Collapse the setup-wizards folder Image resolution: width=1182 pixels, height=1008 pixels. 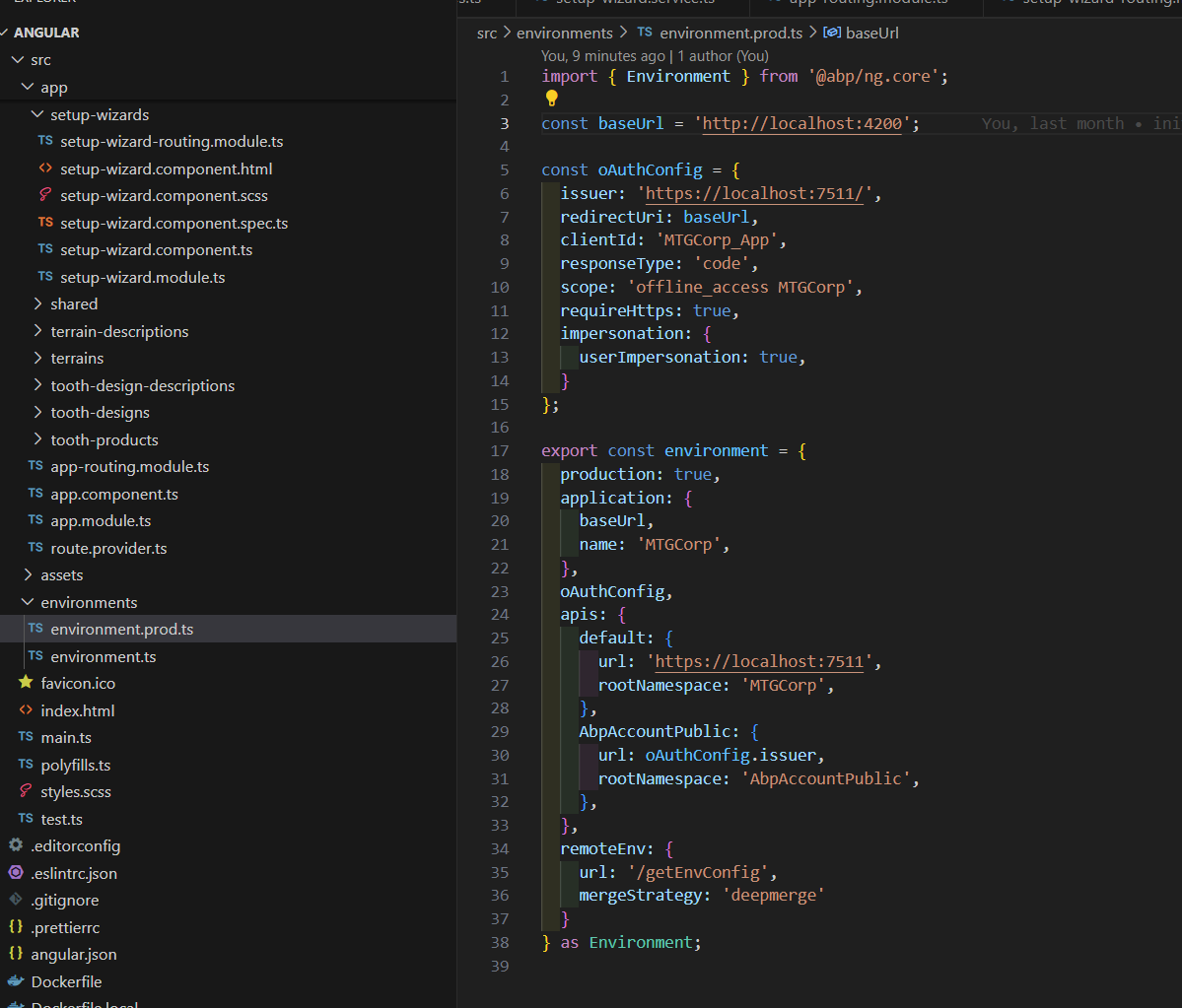point(38,114)
